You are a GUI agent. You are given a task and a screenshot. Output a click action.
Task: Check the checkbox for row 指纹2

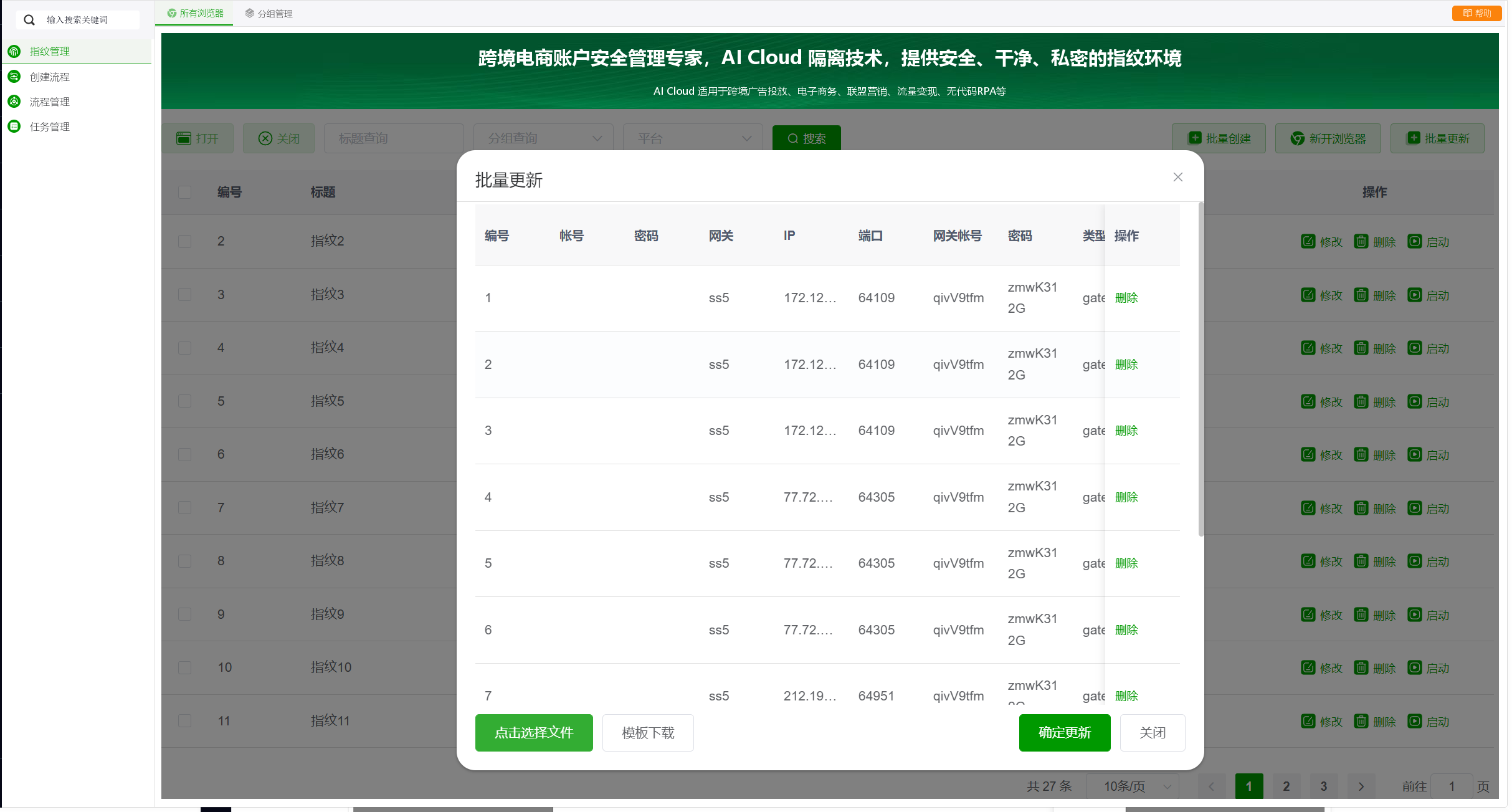184,241
